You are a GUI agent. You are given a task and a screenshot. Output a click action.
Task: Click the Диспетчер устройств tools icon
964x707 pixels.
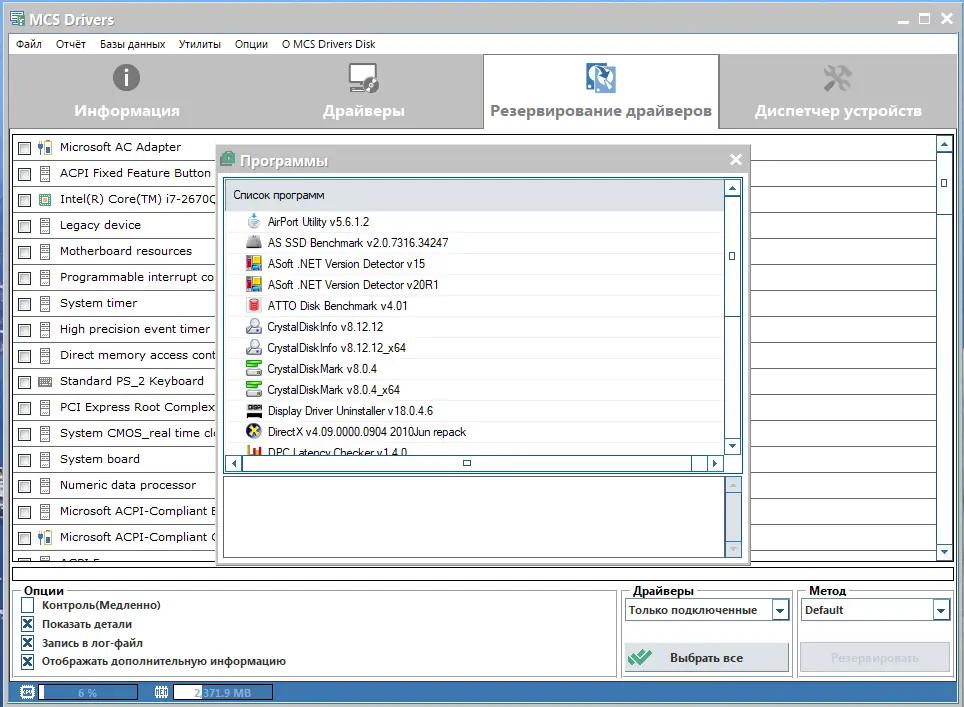click(x=837, y=78)
